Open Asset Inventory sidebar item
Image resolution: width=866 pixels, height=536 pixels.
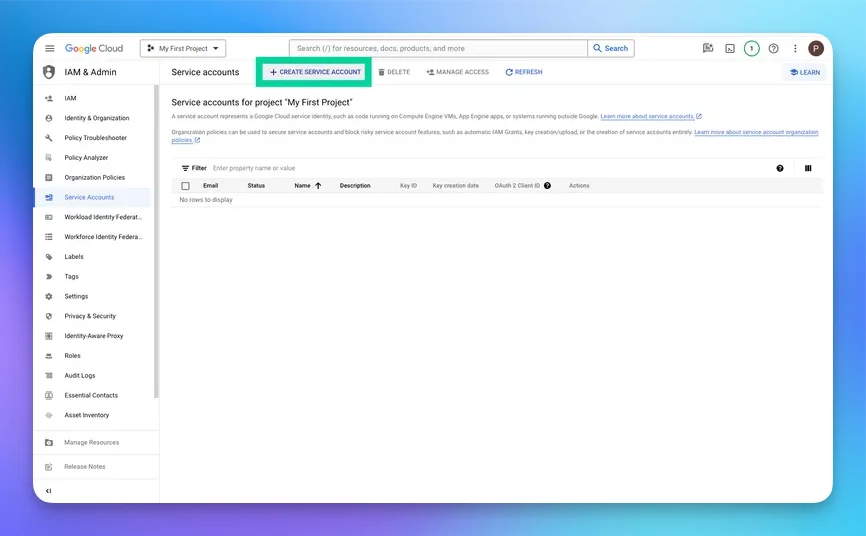click(92, 416)
